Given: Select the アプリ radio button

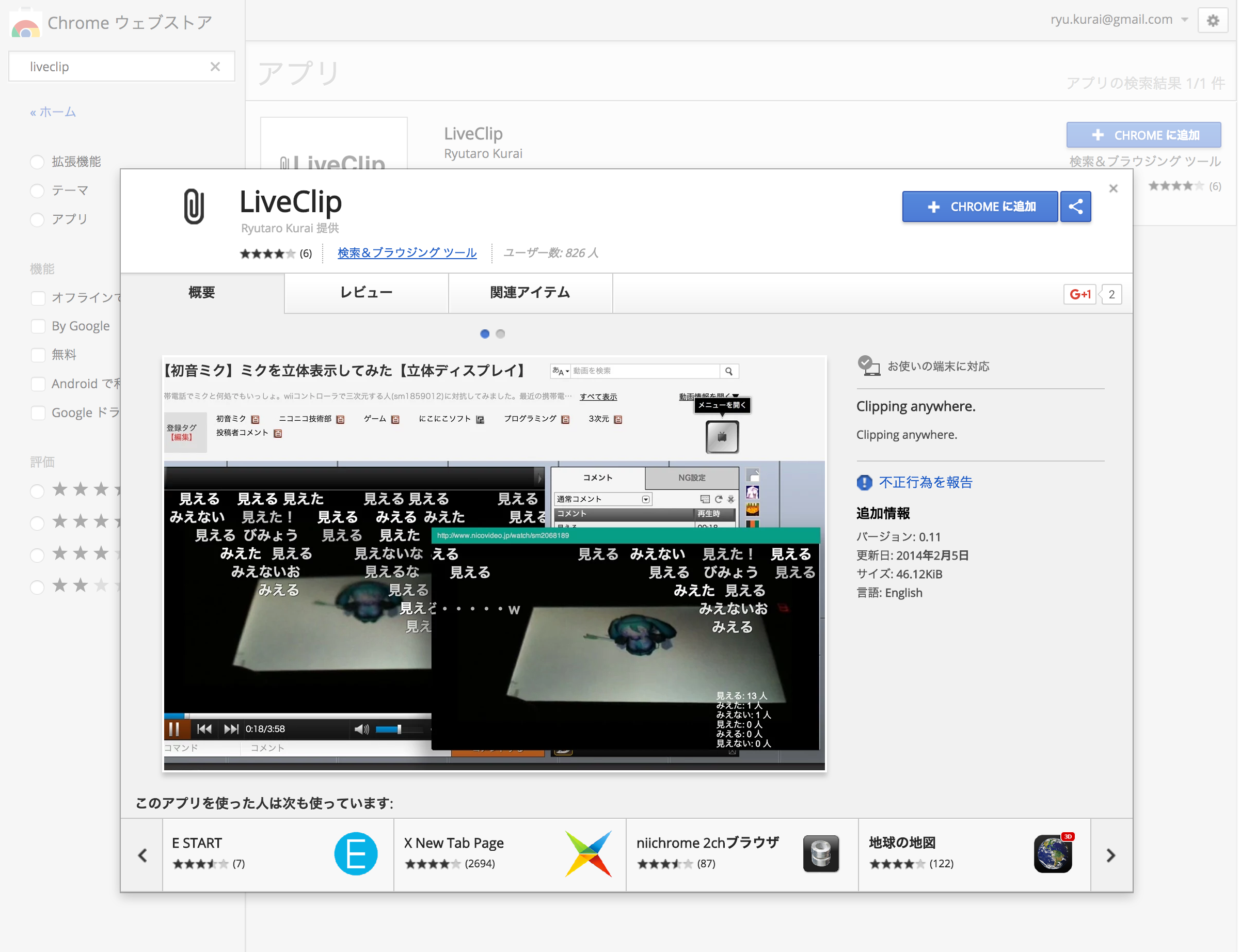Looking at the screenshot, I should [37, 220].
